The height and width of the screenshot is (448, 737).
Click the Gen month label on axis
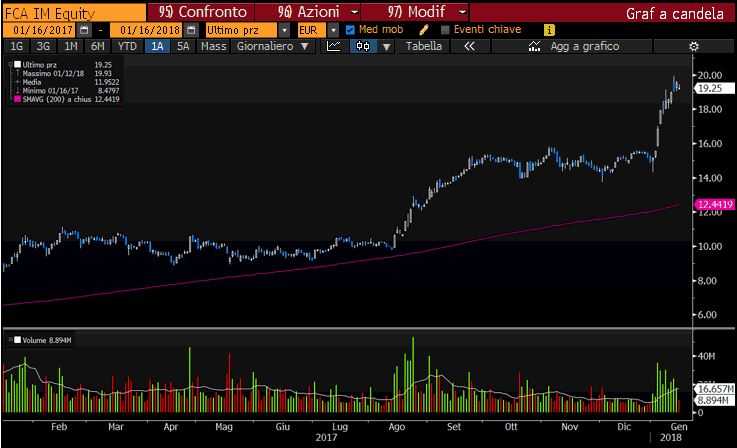coord(679,427)
